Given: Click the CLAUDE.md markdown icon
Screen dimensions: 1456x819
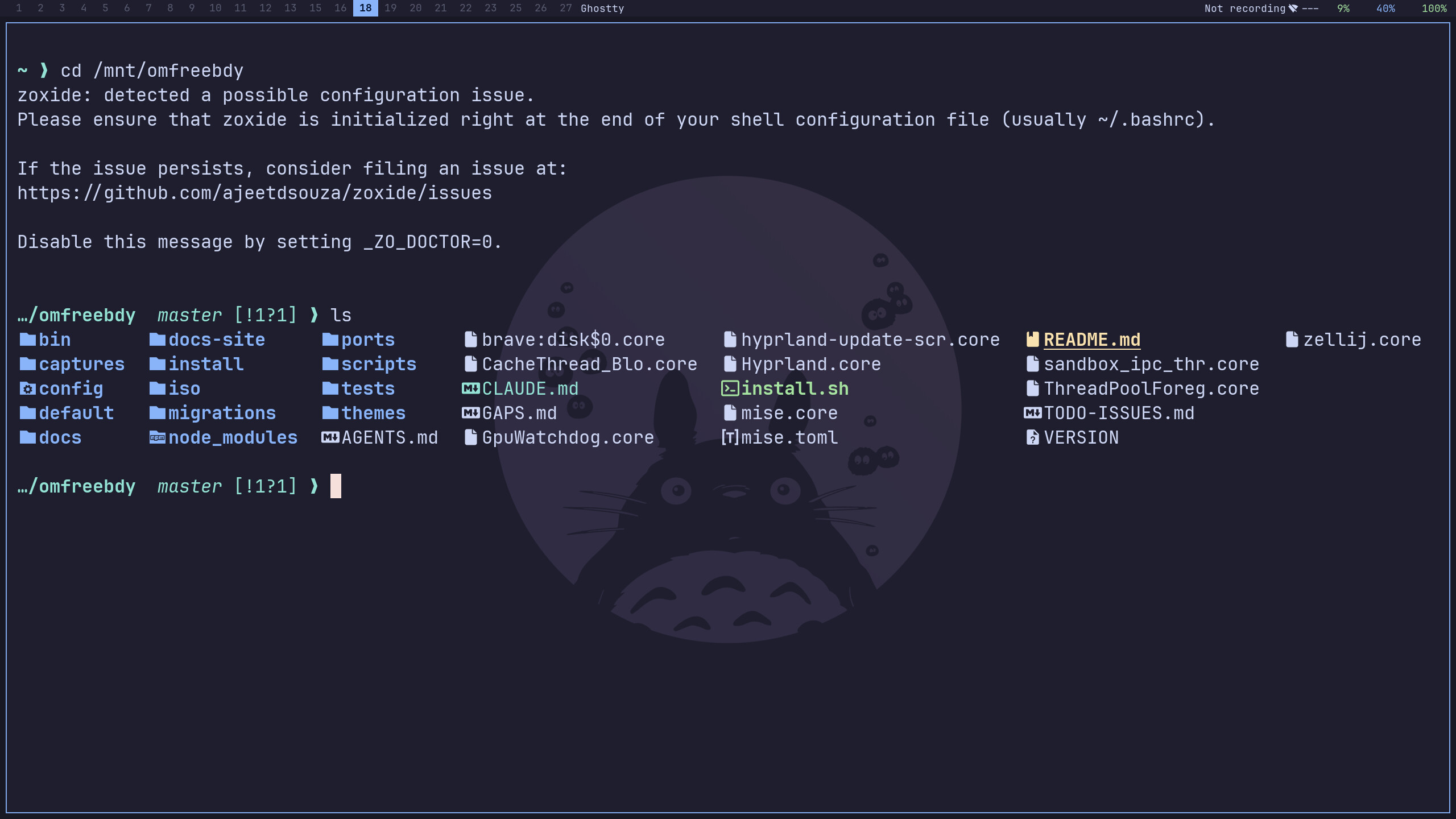Looking at the screenshot, I should tap(471, 388).
